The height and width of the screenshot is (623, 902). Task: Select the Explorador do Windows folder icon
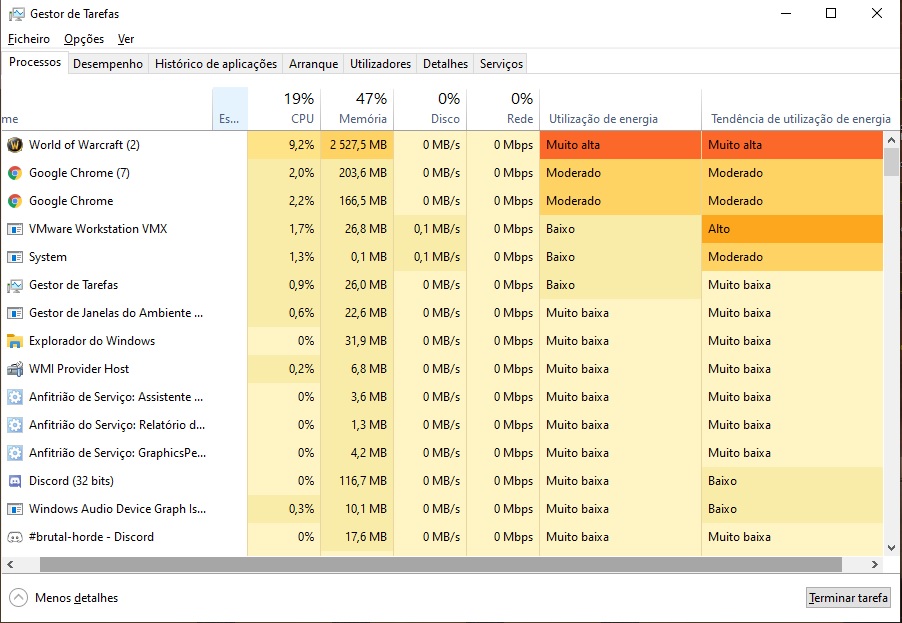click(x=15, y=341)
